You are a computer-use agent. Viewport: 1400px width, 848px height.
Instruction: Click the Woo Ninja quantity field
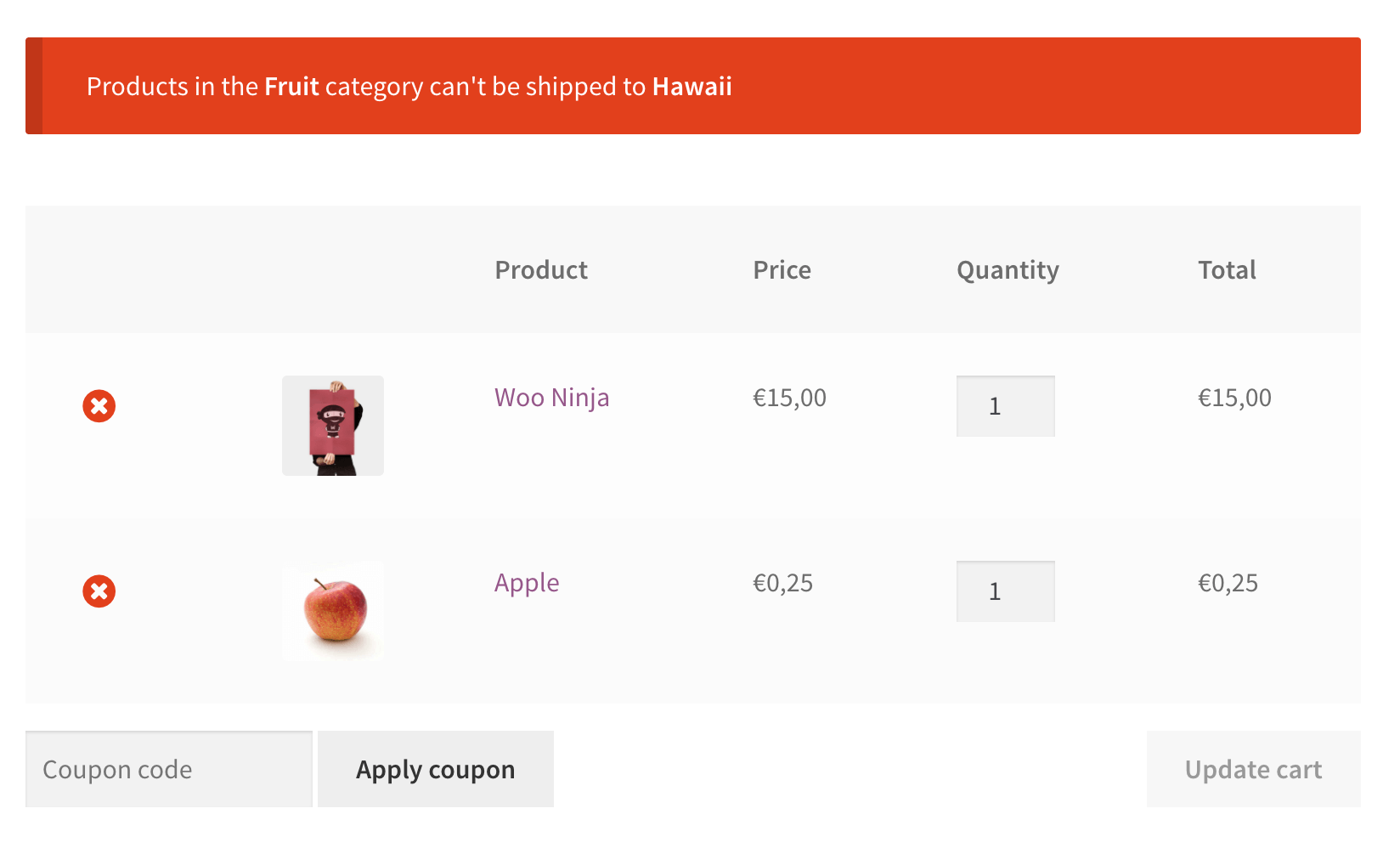tap(1006, 406)
